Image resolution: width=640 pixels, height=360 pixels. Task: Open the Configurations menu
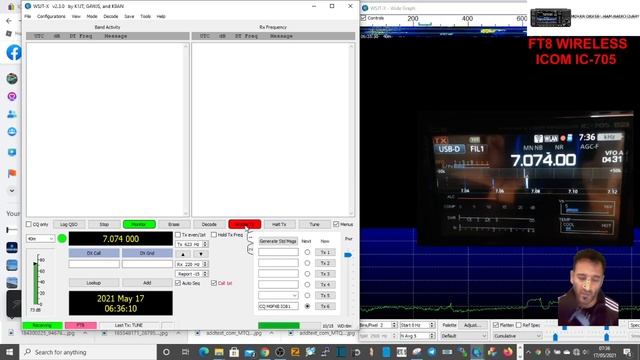pyautogui.click(x=51, y=16)
